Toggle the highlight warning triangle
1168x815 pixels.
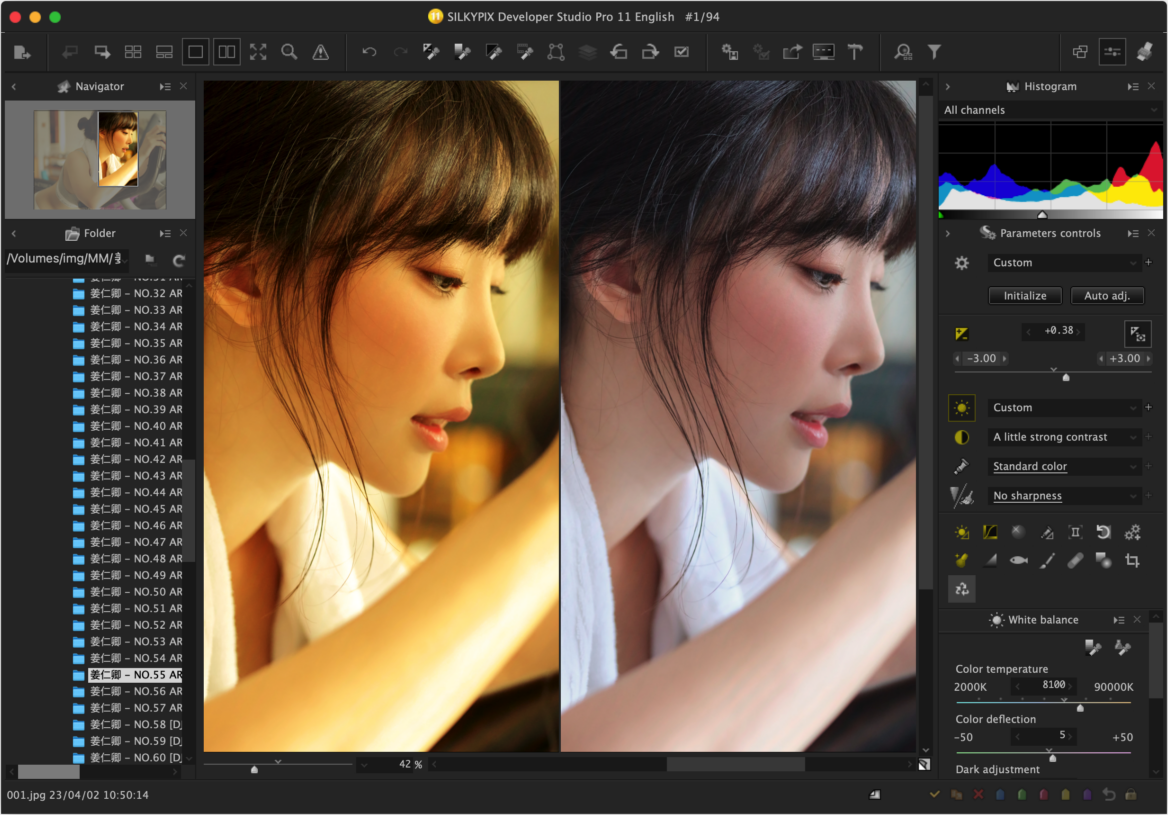coord(320,52)
